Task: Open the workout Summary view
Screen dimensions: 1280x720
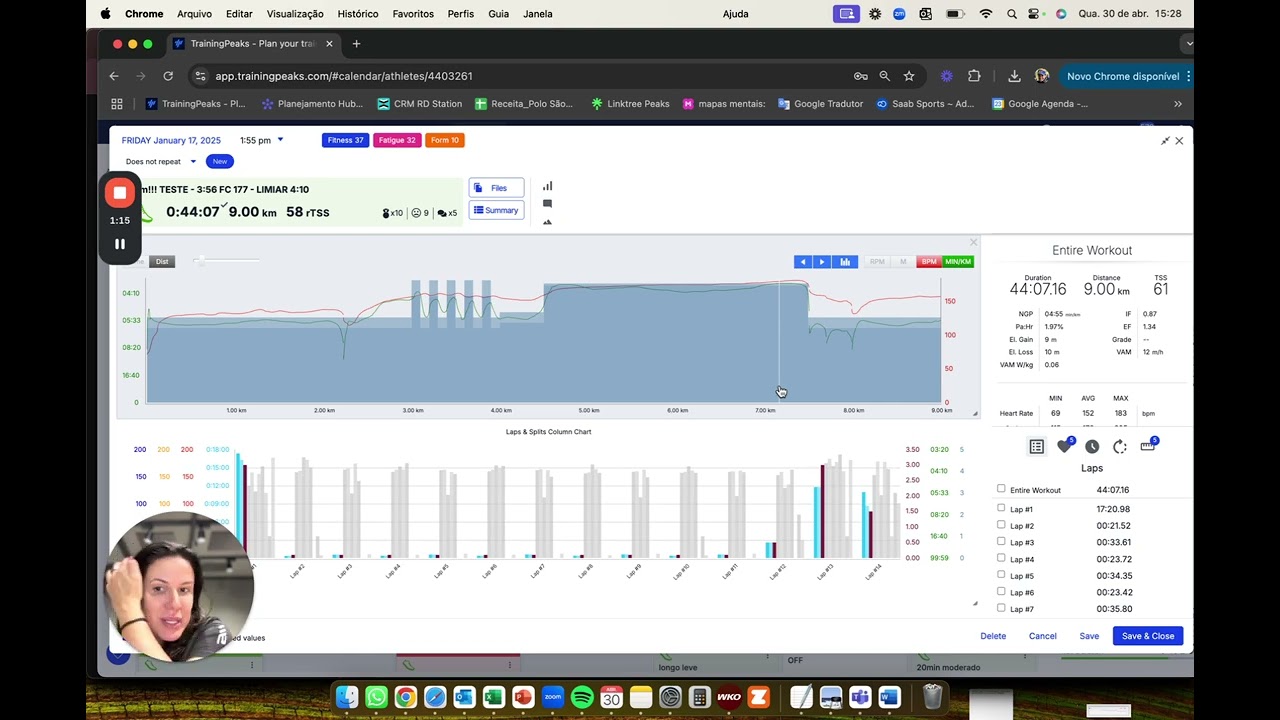Action: point(496,210)
